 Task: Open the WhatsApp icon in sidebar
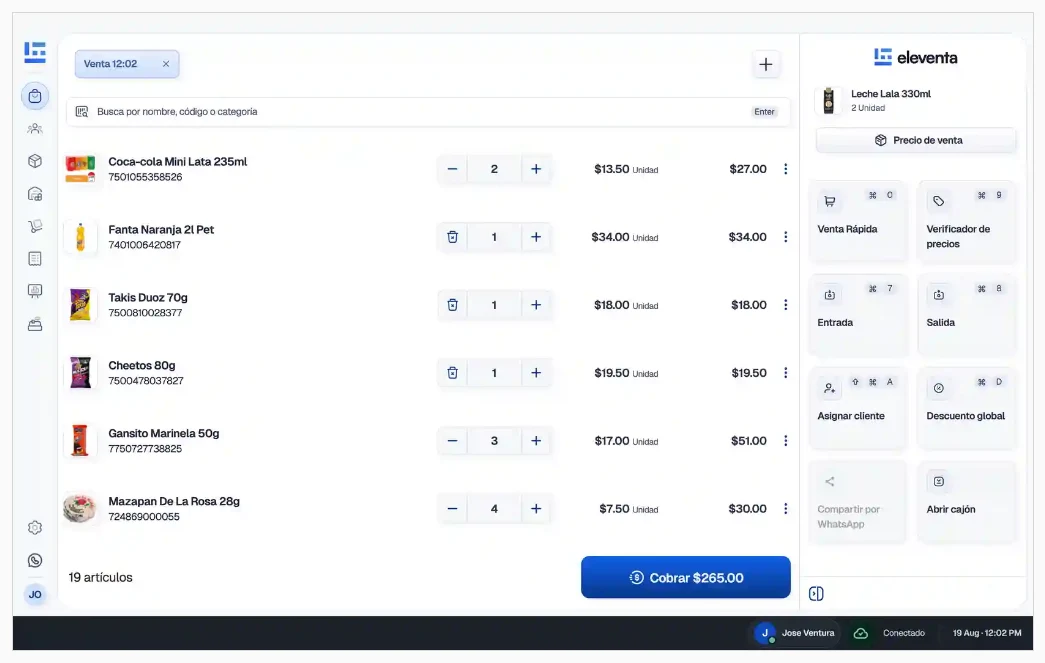click(x=35, y=560)
